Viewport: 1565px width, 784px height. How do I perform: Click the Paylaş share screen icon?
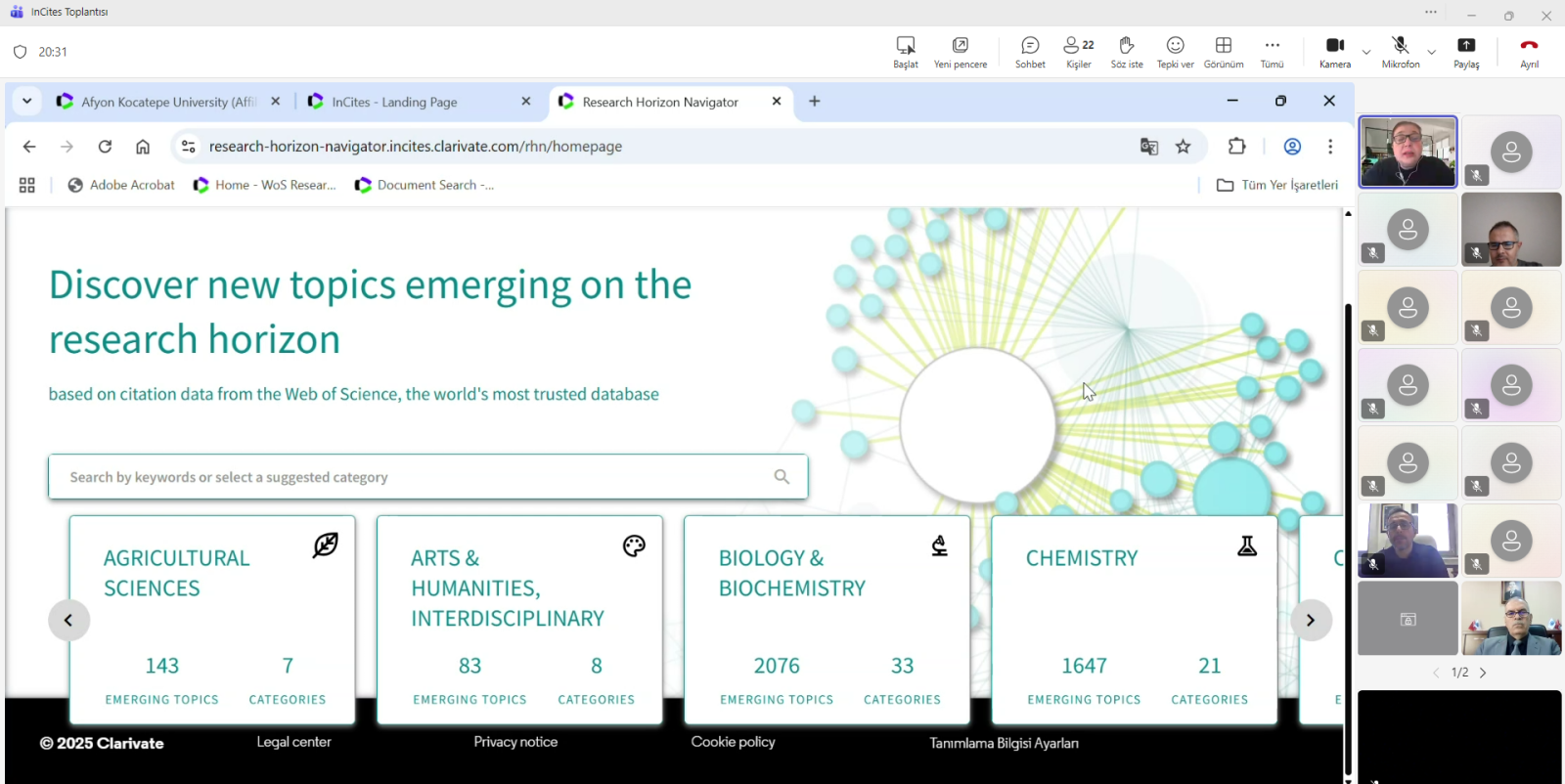(x=1465, y=52)
